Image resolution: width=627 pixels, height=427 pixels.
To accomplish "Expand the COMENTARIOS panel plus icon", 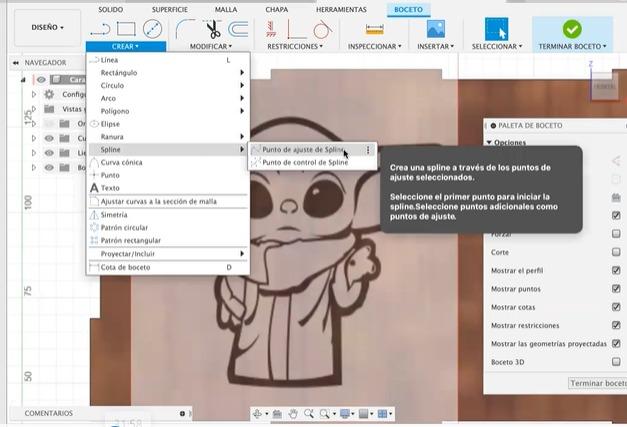I will (182, 413).
